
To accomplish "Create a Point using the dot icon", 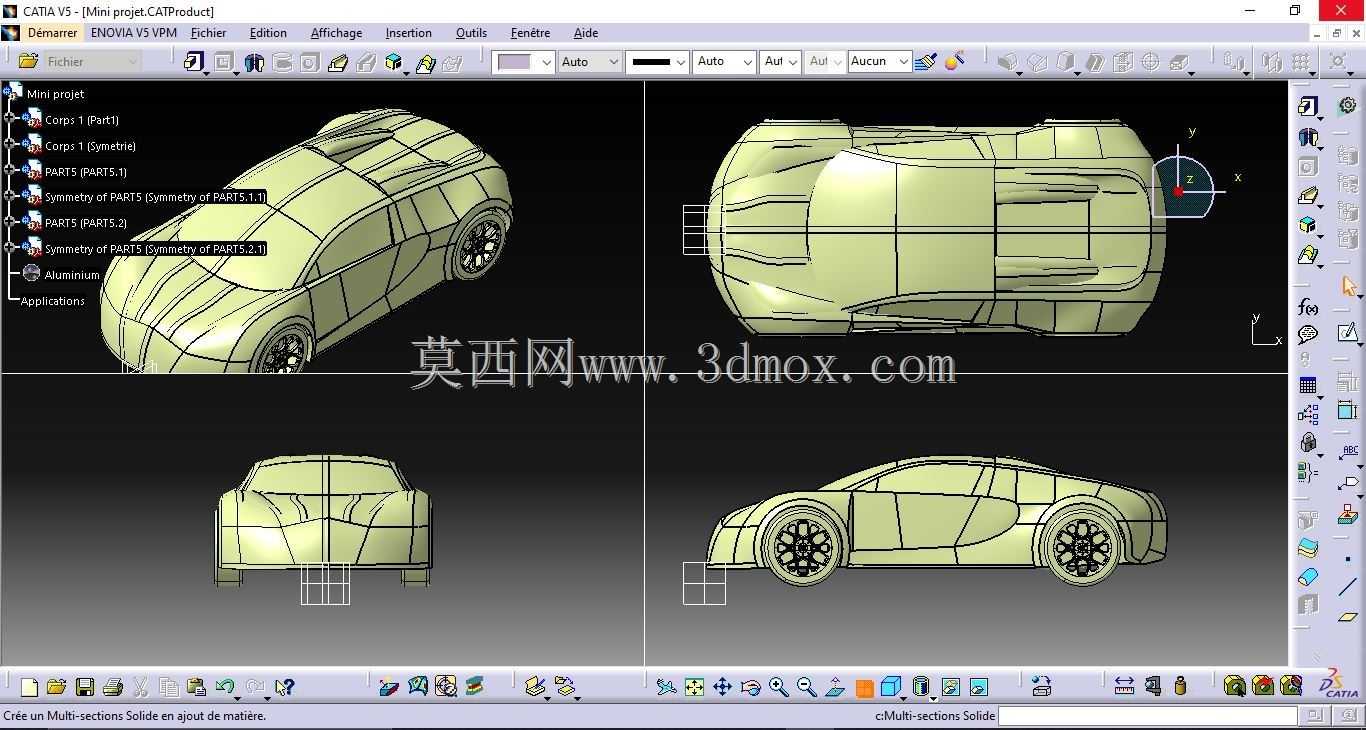I will pos(1348,559).
